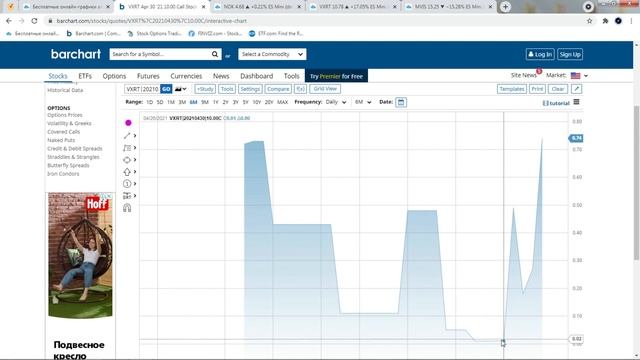This screenshot has width=640, height=360.
Task: Set range to 5D
Action: click(160, 102)
